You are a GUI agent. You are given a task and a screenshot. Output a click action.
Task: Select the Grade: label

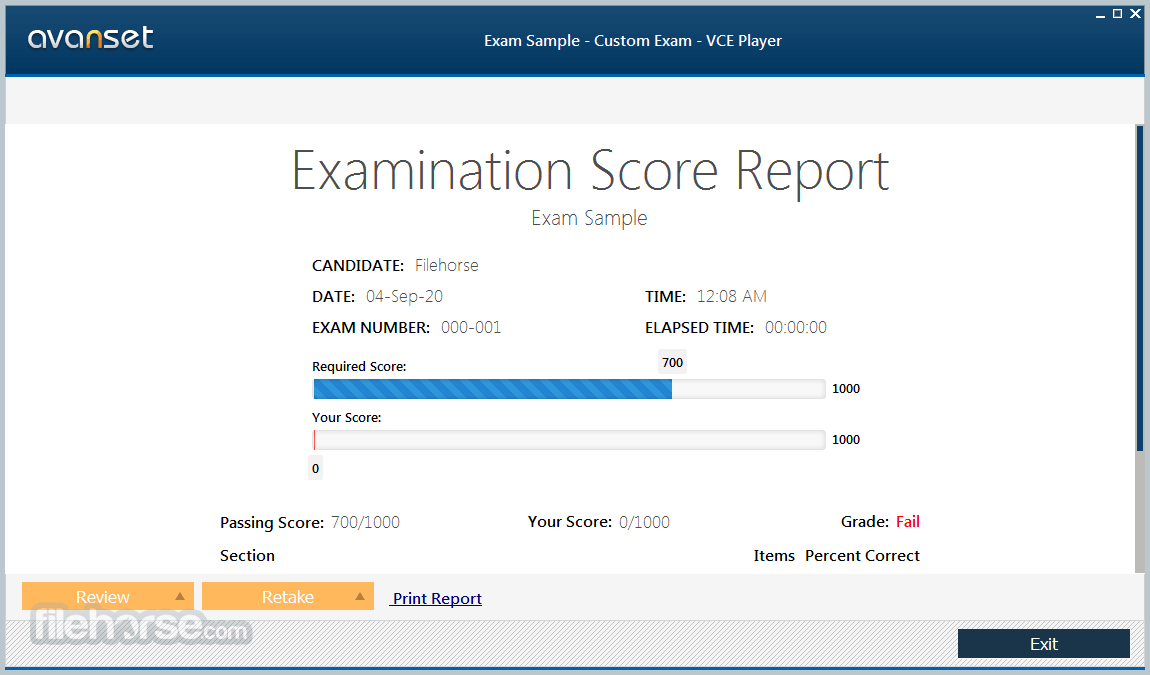click(865, 522)
